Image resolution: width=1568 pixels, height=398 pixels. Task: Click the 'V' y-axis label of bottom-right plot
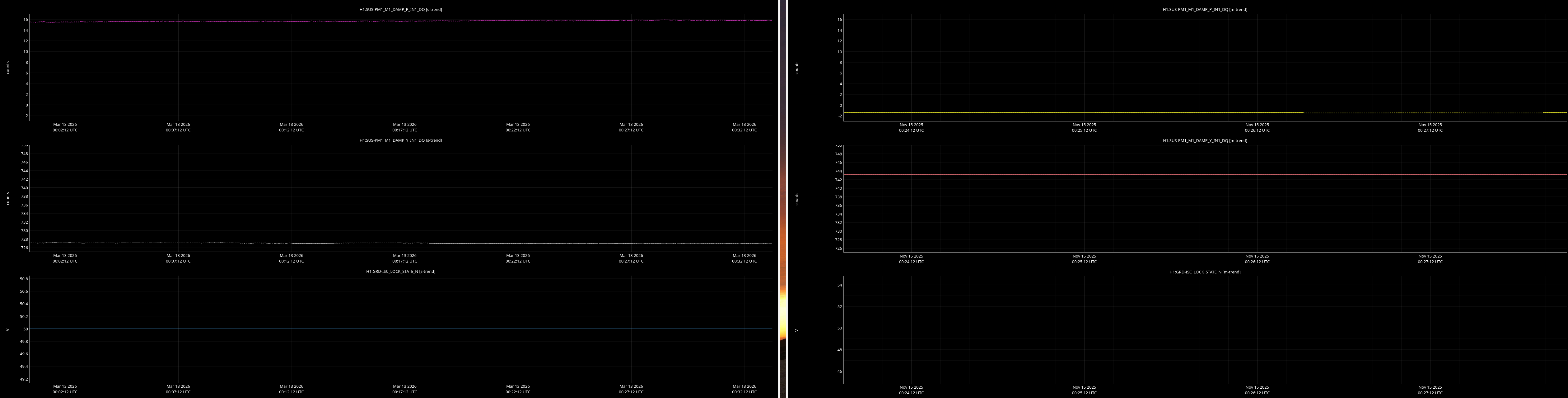(796, 330)
